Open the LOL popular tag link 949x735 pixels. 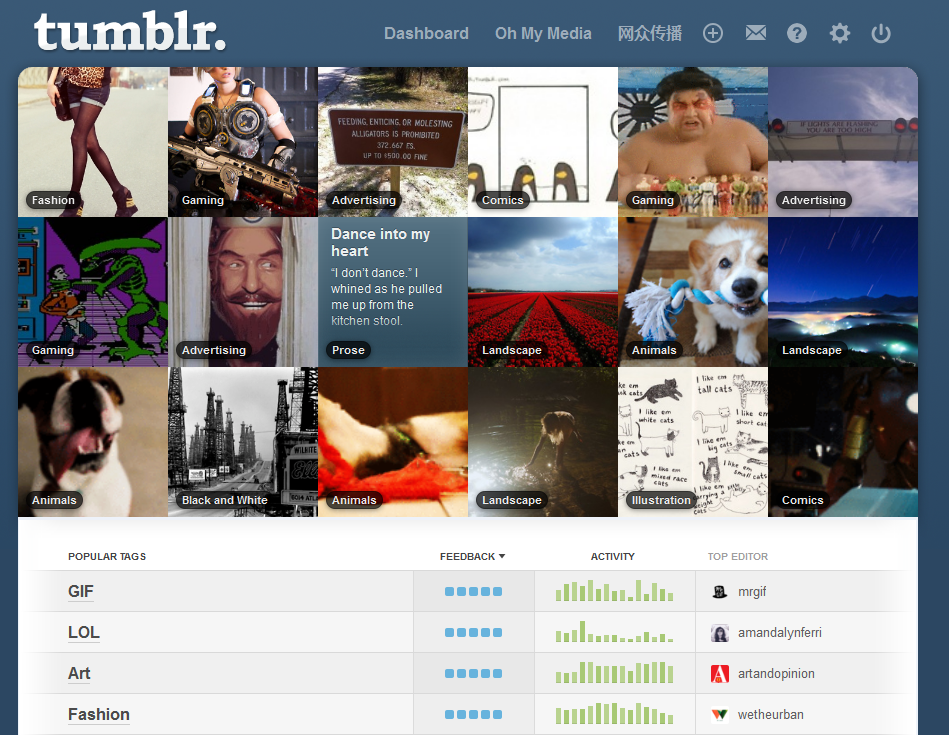point(84,633)
